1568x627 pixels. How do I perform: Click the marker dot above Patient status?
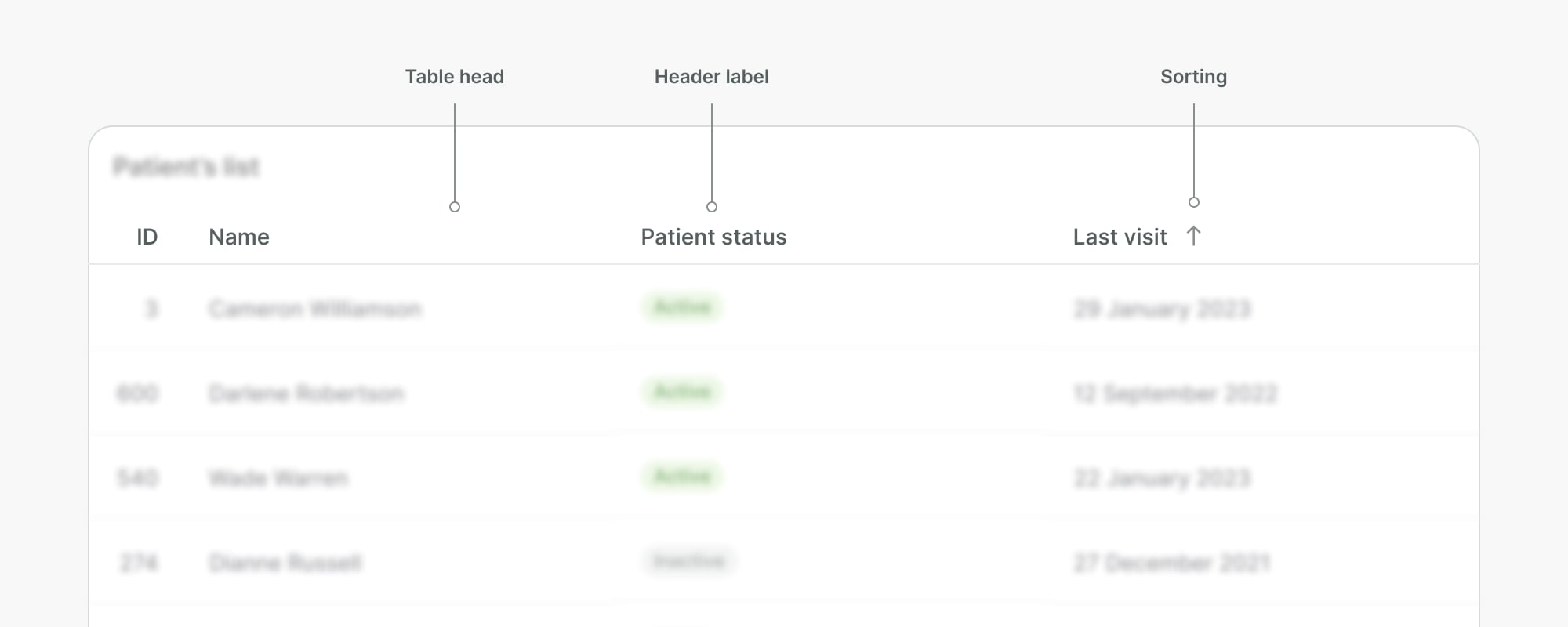[712, 207]
